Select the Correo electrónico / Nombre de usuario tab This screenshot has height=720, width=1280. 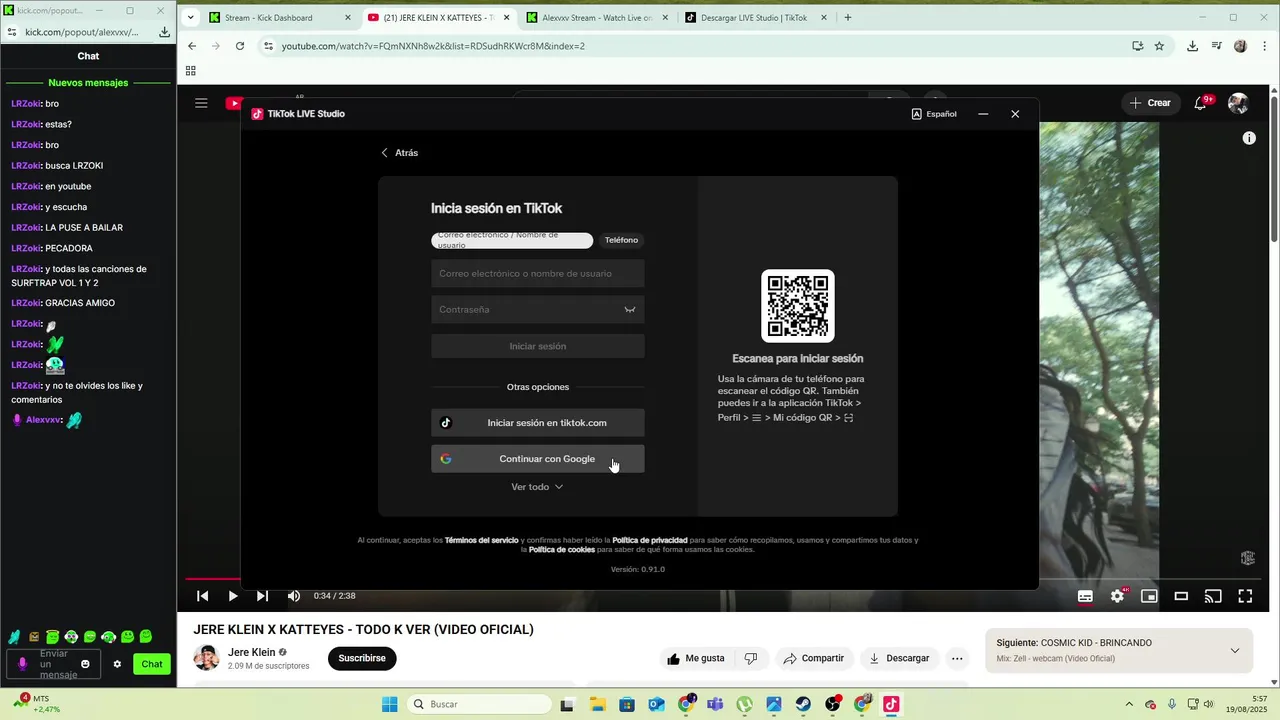pos(512,240)
